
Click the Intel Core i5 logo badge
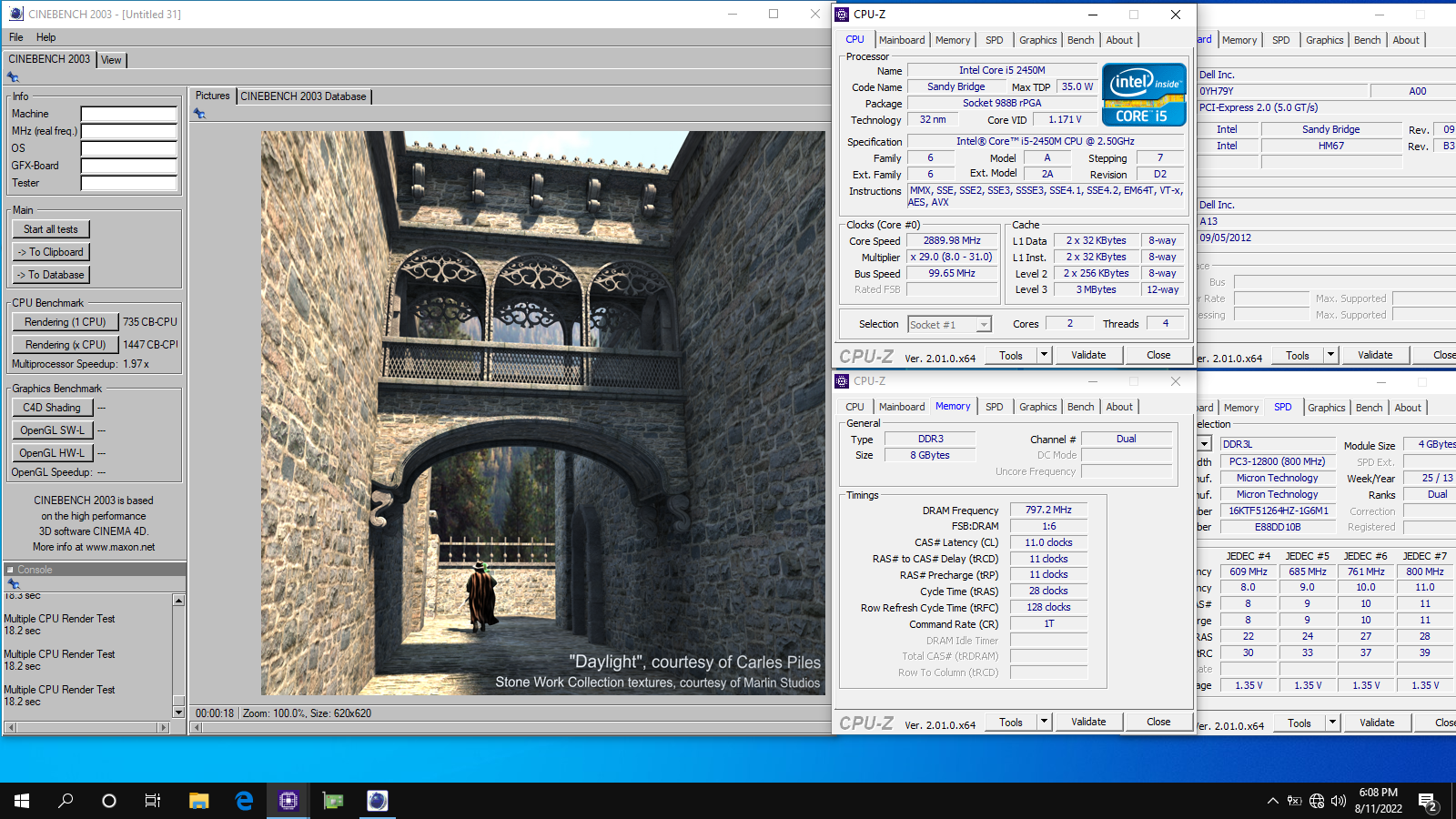click(1144, 94)
